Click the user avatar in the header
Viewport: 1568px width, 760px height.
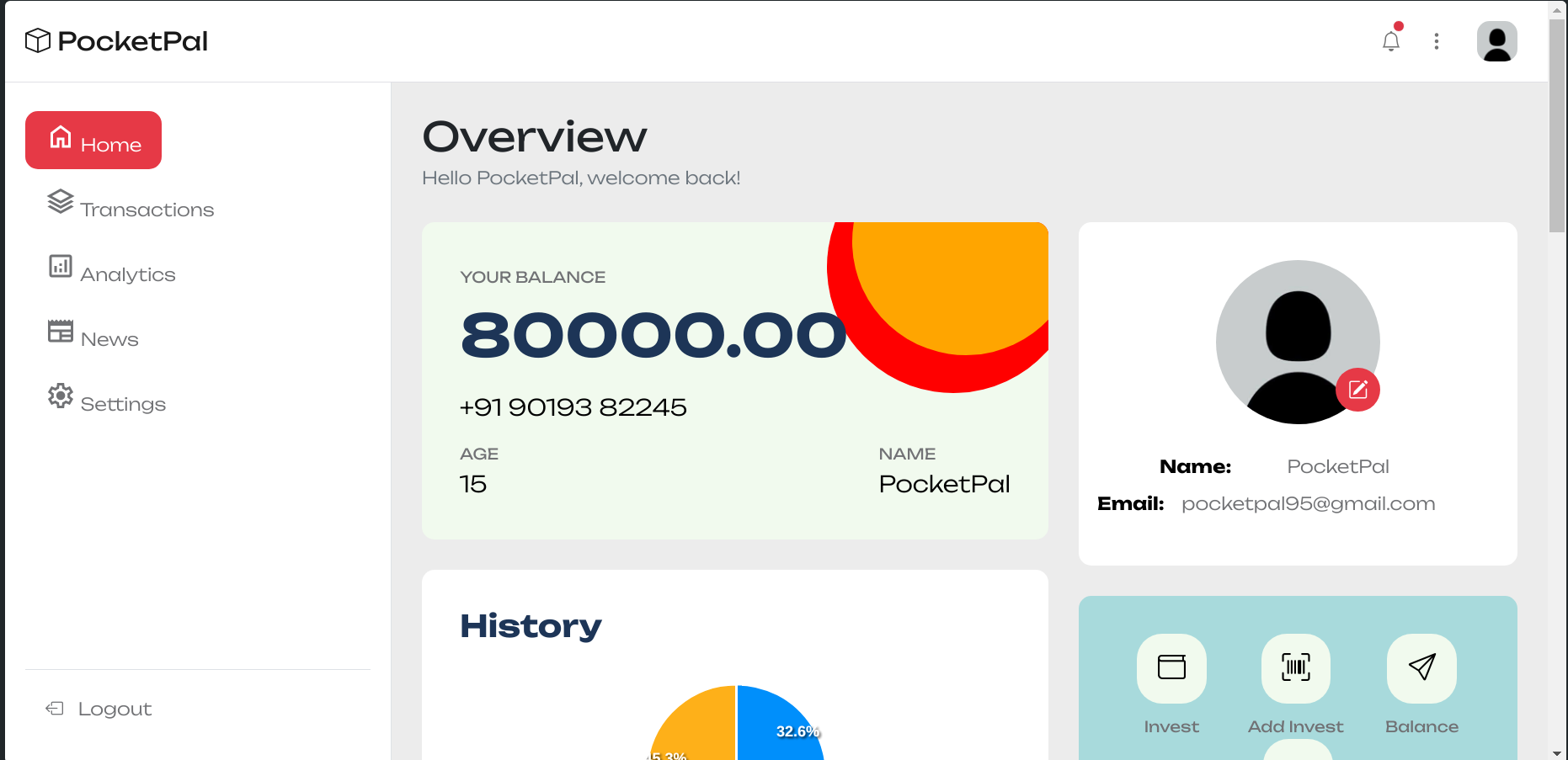(x=1497, y=41)
